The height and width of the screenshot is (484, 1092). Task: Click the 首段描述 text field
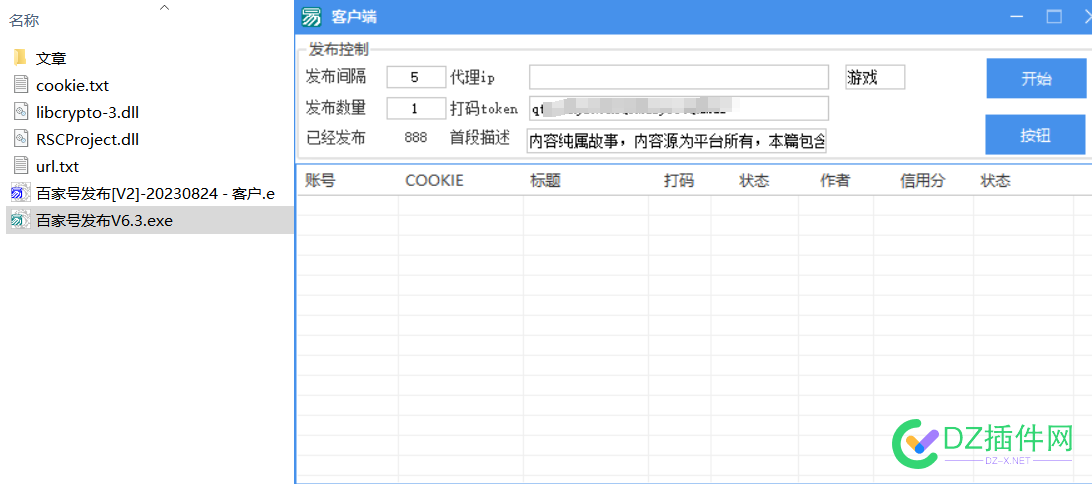coord(677,141)
